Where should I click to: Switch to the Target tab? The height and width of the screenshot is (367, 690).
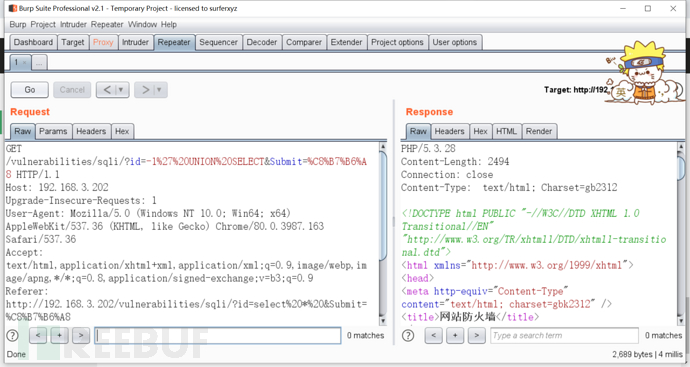coord(73,42)
